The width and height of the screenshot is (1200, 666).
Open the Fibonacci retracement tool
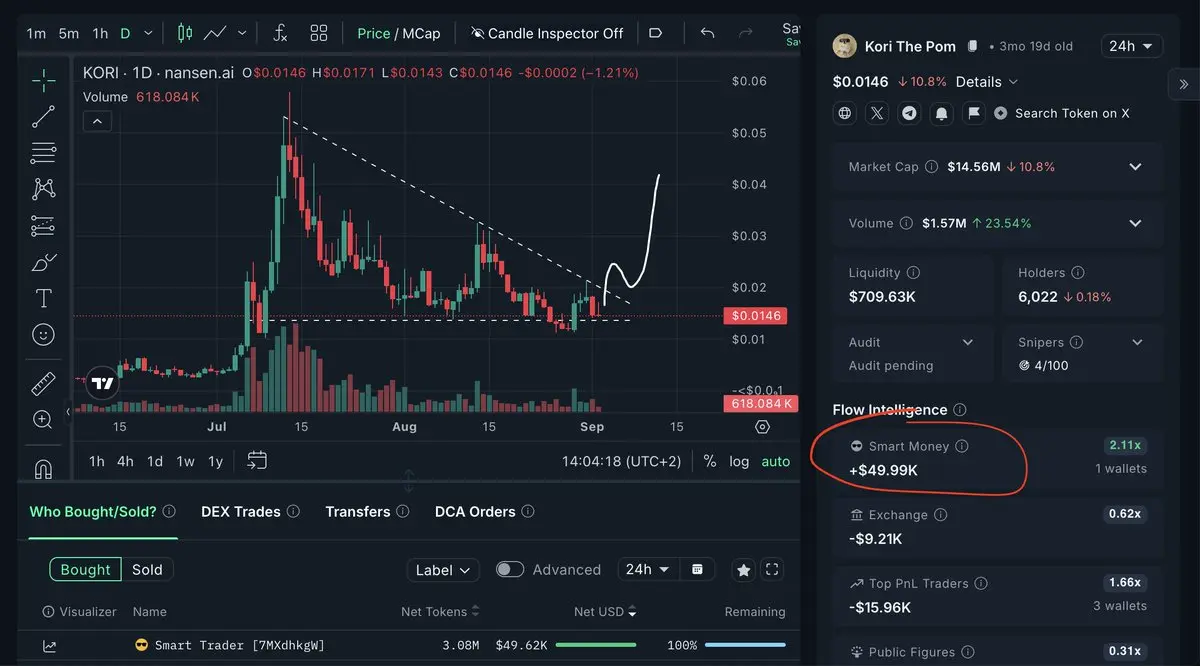click(43, 153)
